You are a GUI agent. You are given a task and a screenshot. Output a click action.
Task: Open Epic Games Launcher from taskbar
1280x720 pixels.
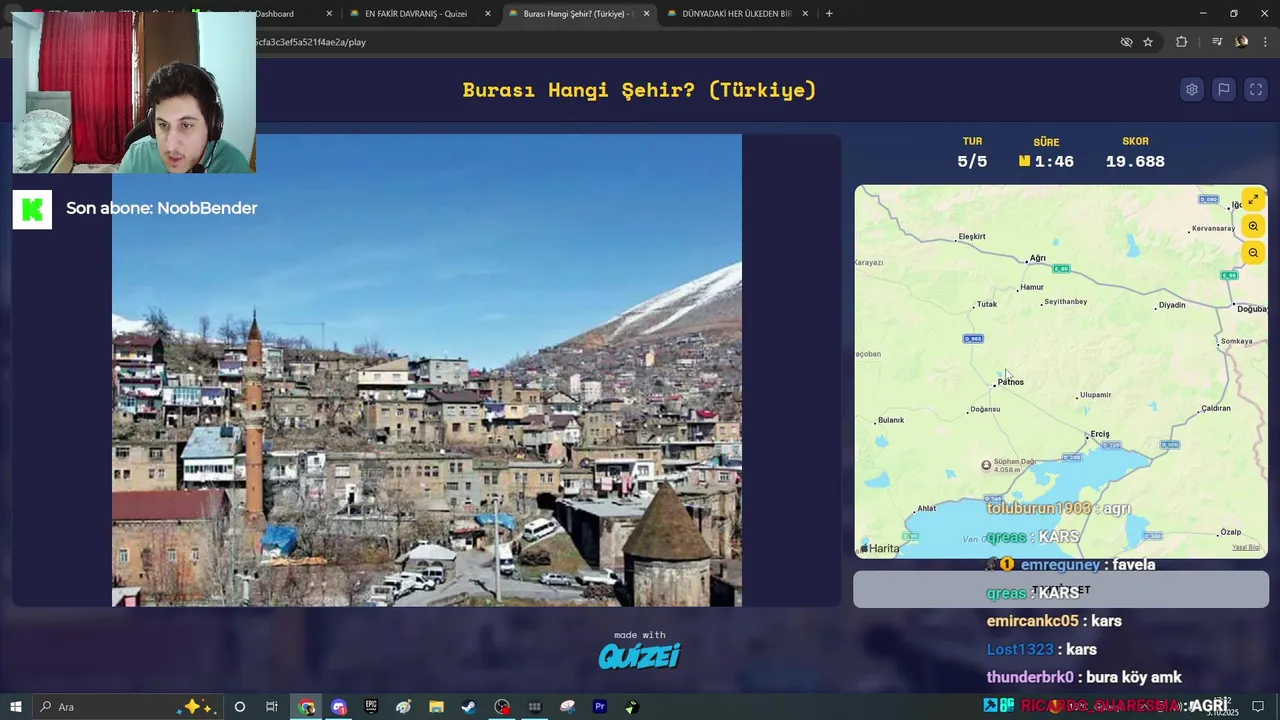pos(371,707)
